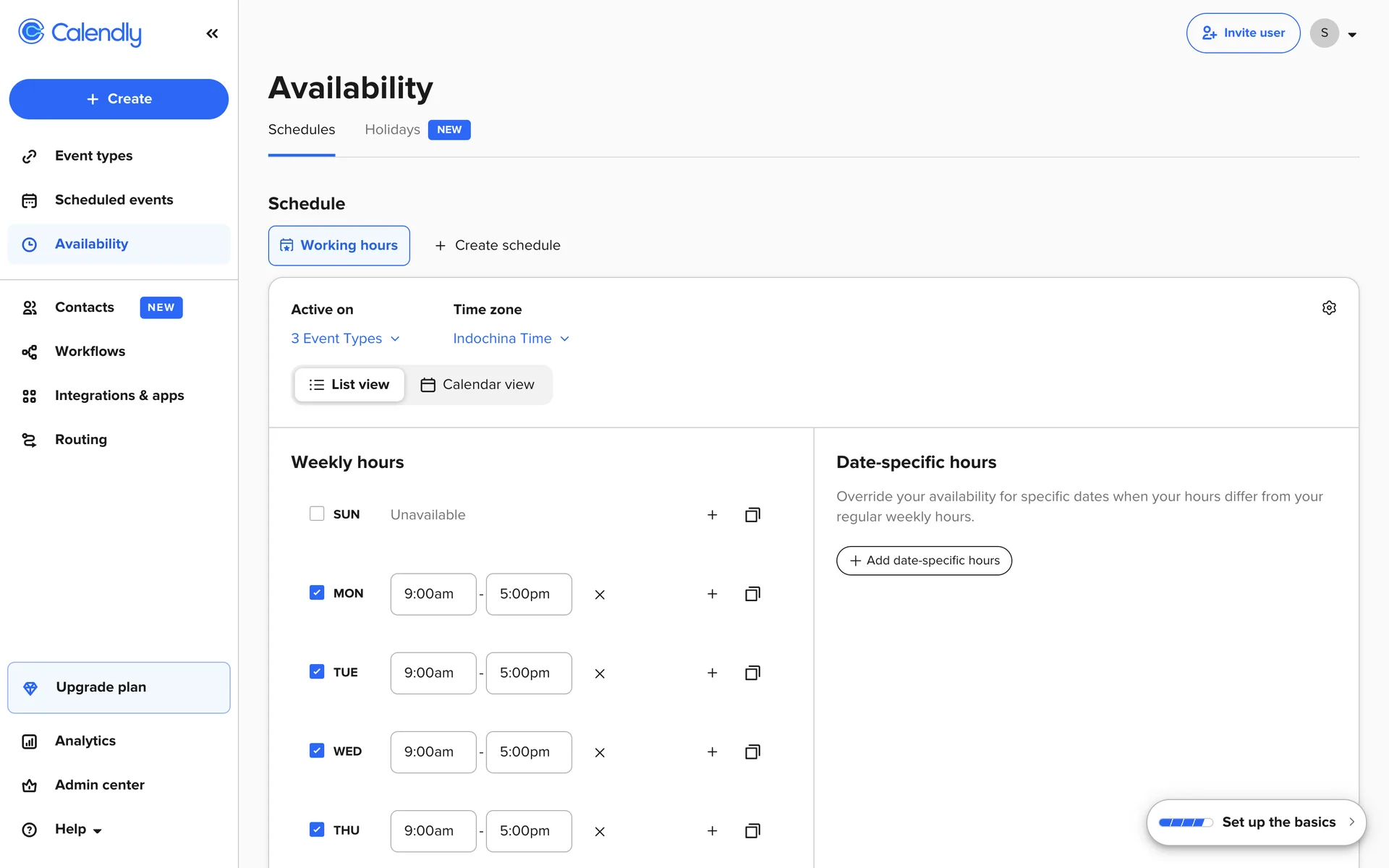The height and width of the screenshot is (868, 1389).
Task: Open Integrations & apps section
Action: tap(119, 396)
